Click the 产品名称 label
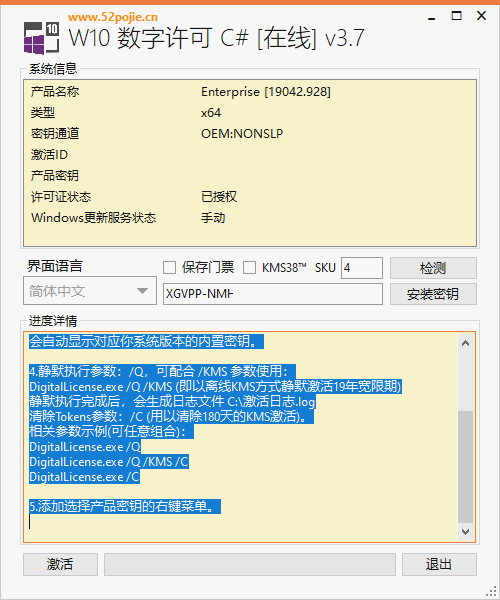Screen dimensions: 500x600 tap(55, 92)
